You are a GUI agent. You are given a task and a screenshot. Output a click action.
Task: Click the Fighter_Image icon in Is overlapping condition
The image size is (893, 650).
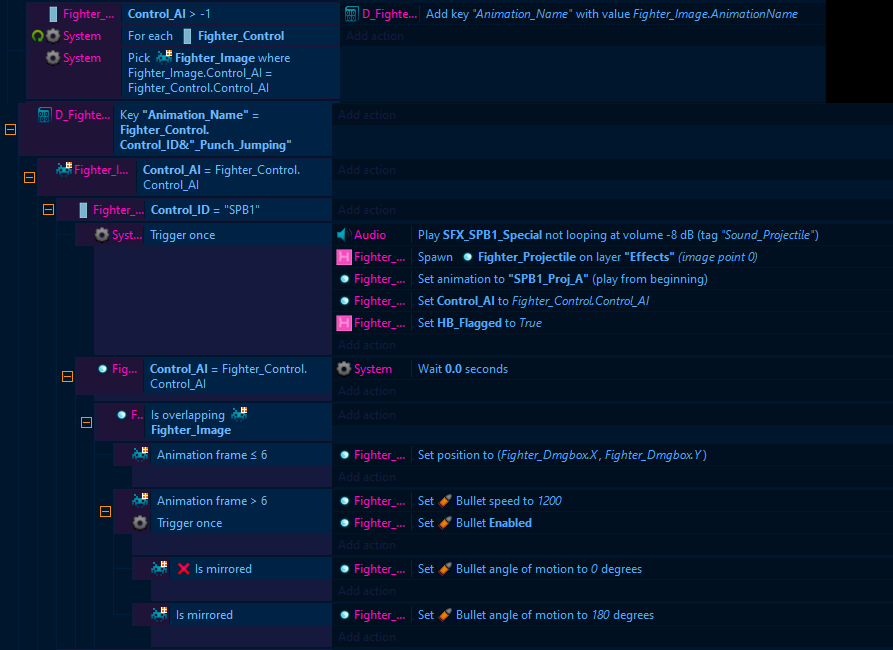pyautogui.click(x=239, y=414)
